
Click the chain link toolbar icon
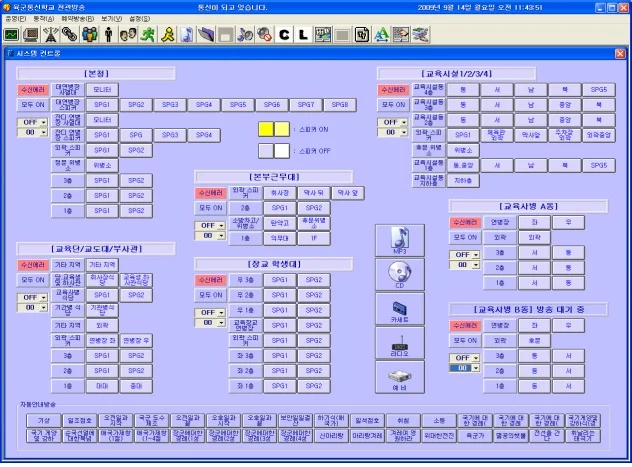tap(70, 35)
